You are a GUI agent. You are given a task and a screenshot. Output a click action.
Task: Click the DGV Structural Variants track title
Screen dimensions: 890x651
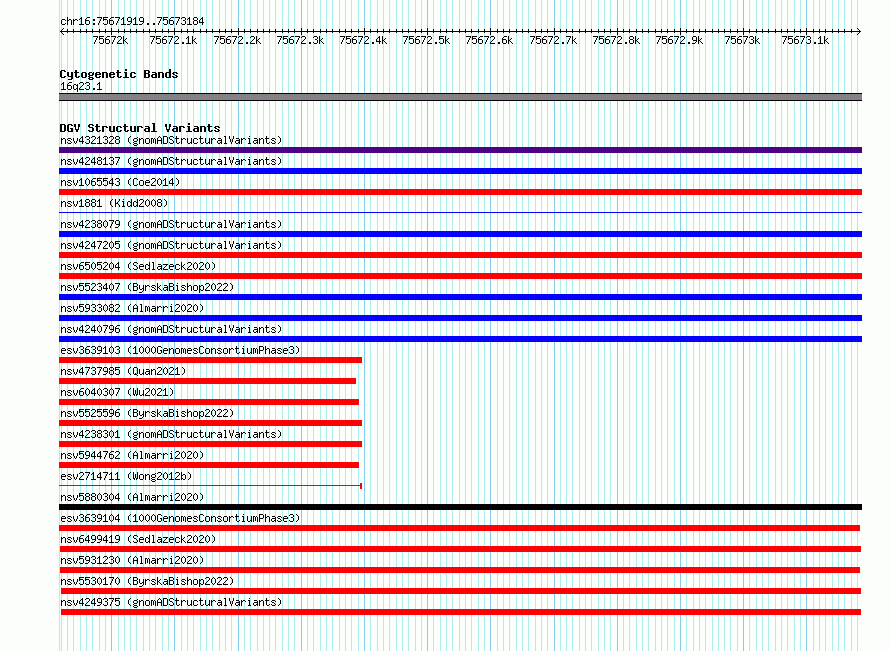point(140,128)
